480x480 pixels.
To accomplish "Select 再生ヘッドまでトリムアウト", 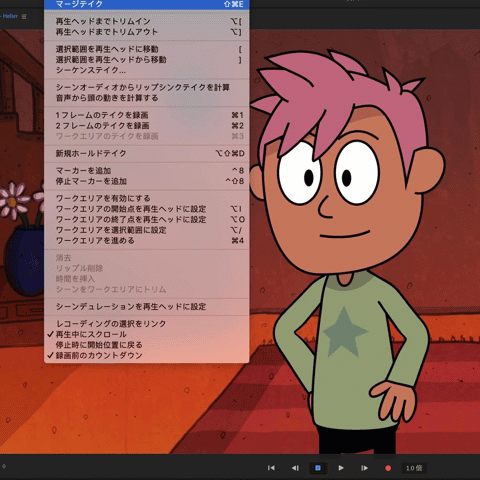I will point(147,32).
